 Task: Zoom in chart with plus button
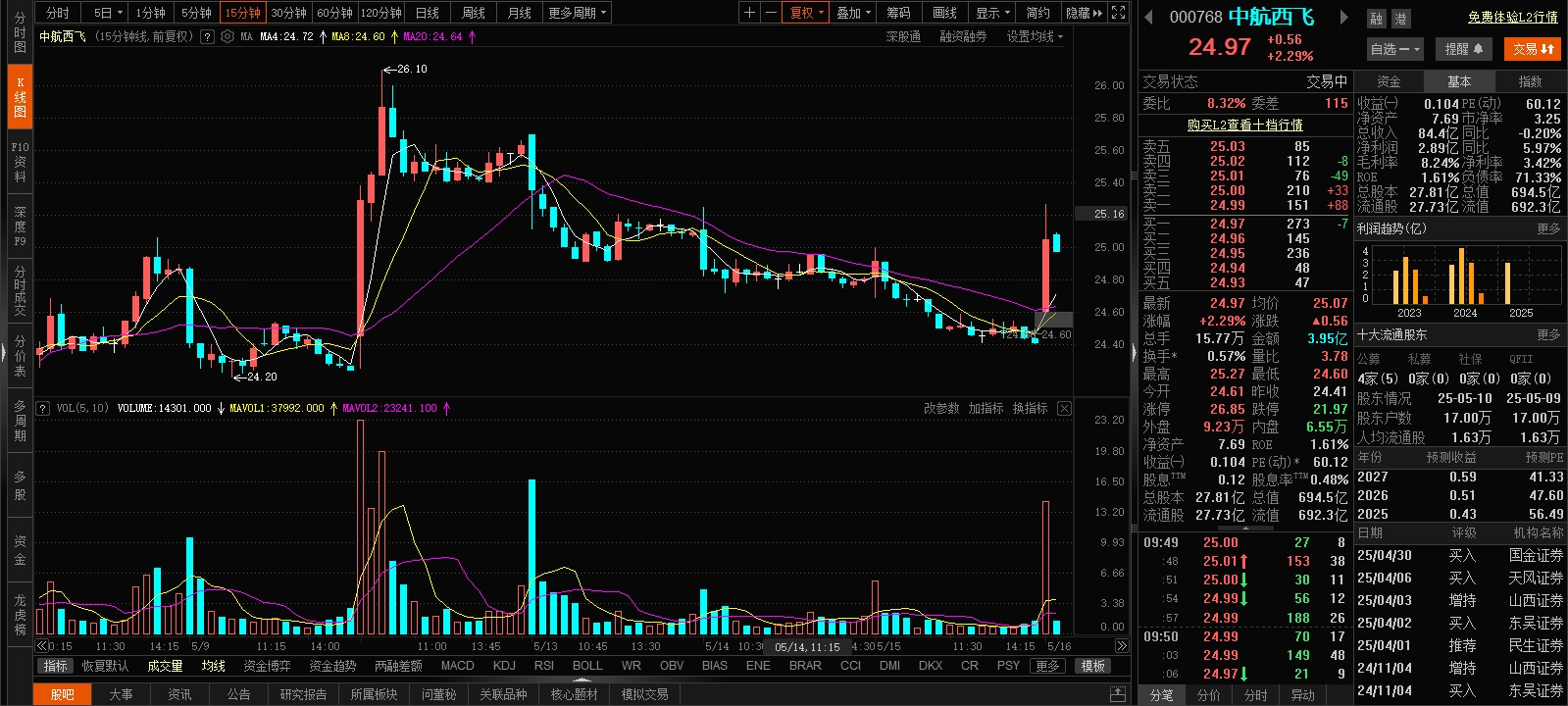[x=749, y=13]
